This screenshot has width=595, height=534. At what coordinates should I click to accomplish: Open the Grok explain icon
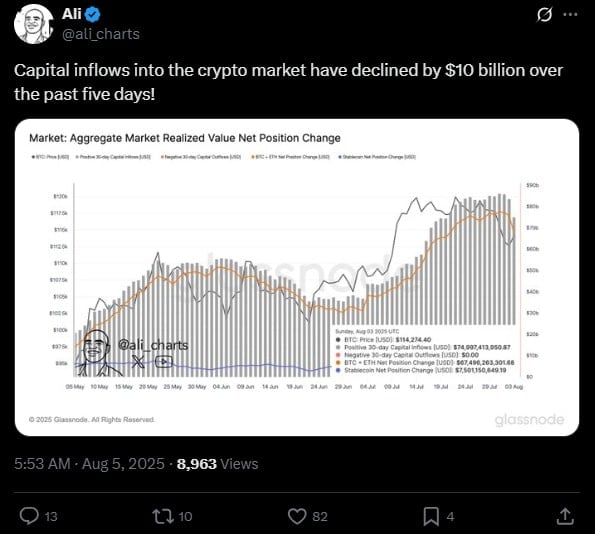pos(544,15)
